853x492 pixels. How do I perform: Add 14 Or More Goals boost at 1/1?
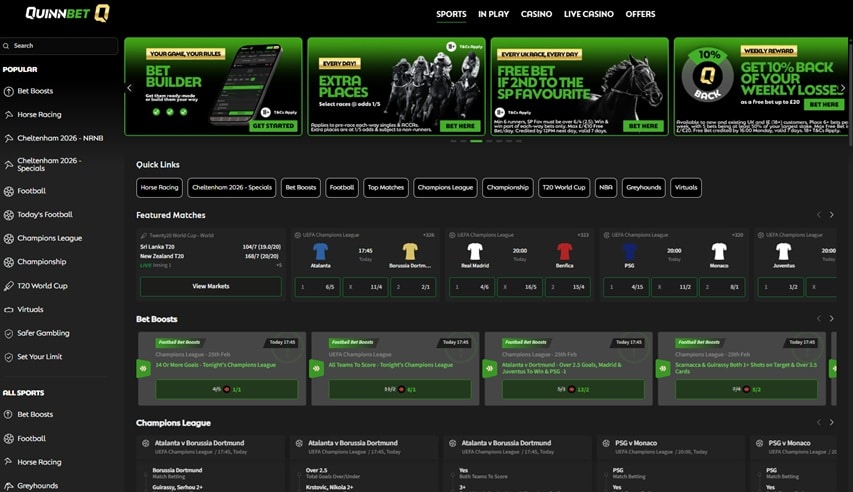click(226, 389)
